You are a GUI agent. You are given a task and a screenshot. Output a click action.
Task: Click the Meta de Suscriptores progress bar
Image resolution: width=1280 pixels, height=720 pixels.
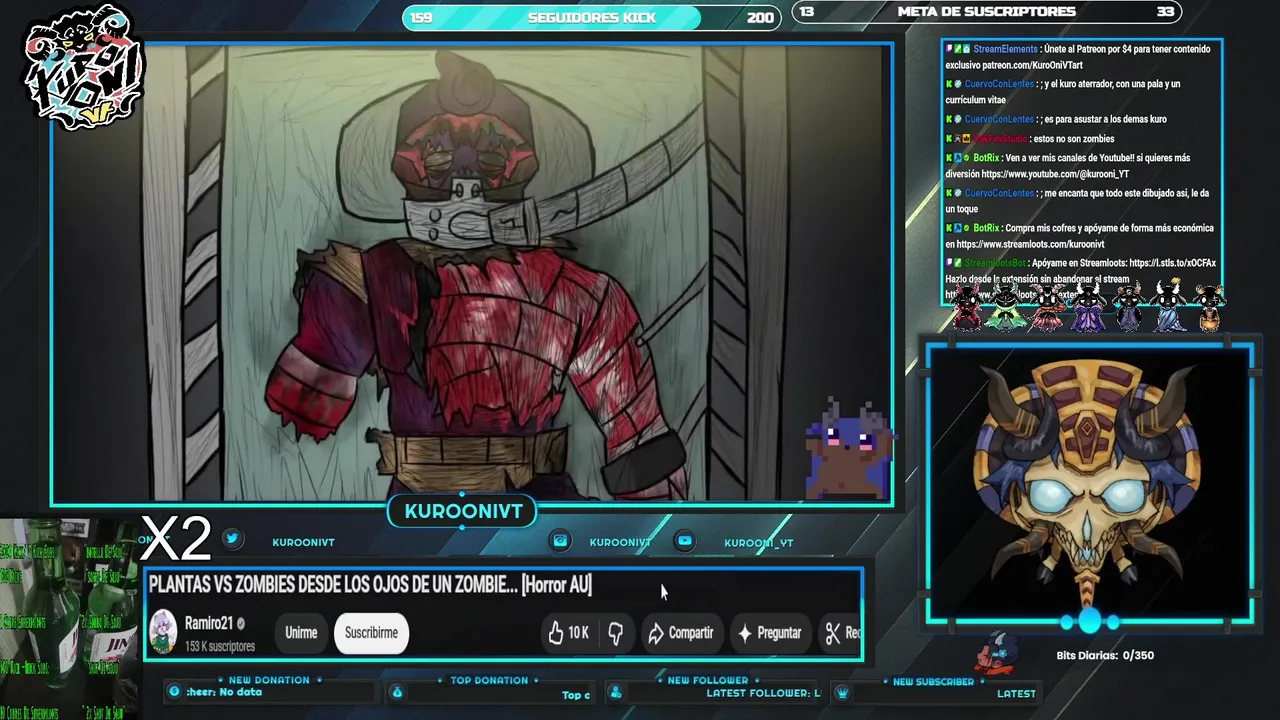pos(987,12)
